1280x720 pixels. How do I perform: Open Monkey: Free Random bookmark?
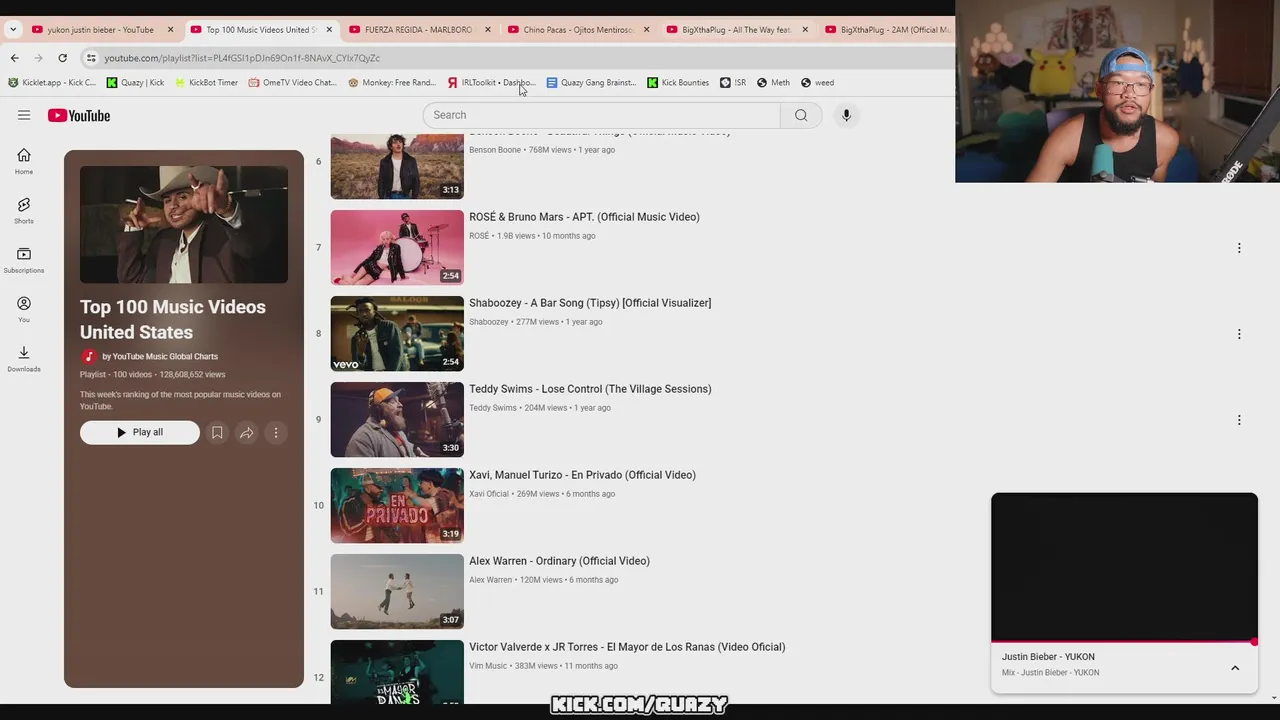(392, 83)
